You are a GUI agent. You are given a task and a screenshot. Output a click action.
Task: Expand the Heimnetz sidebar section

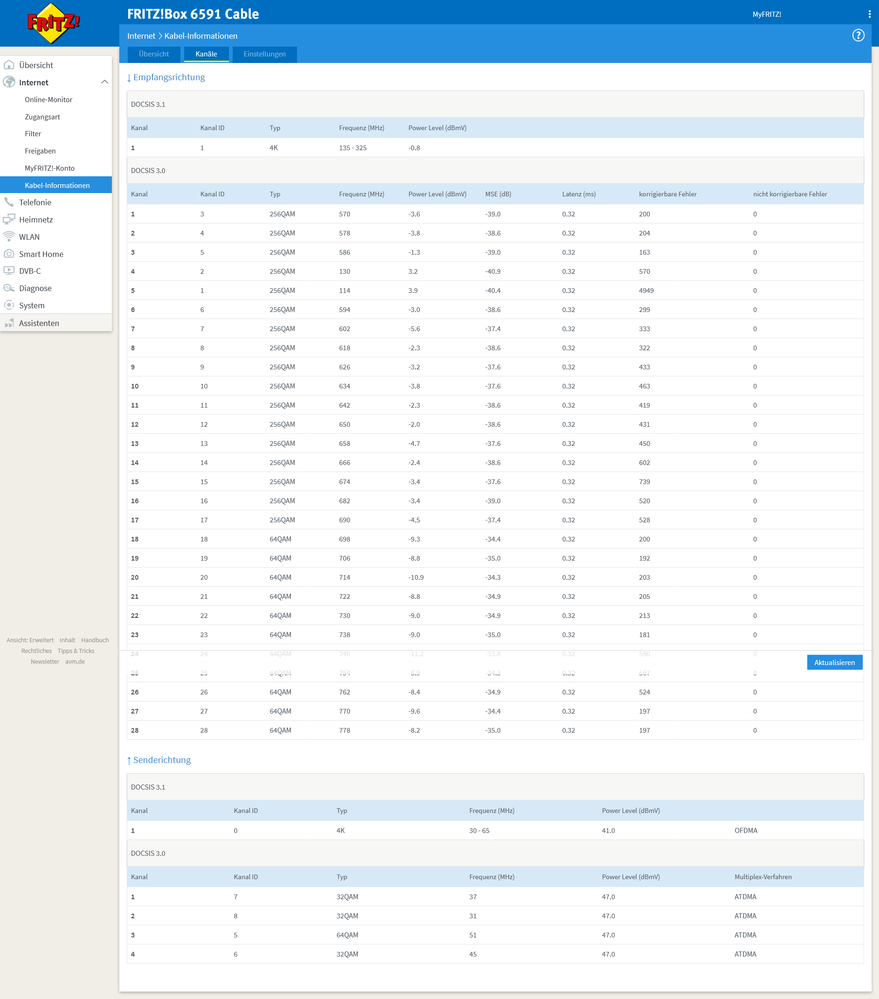pos(36,220)
